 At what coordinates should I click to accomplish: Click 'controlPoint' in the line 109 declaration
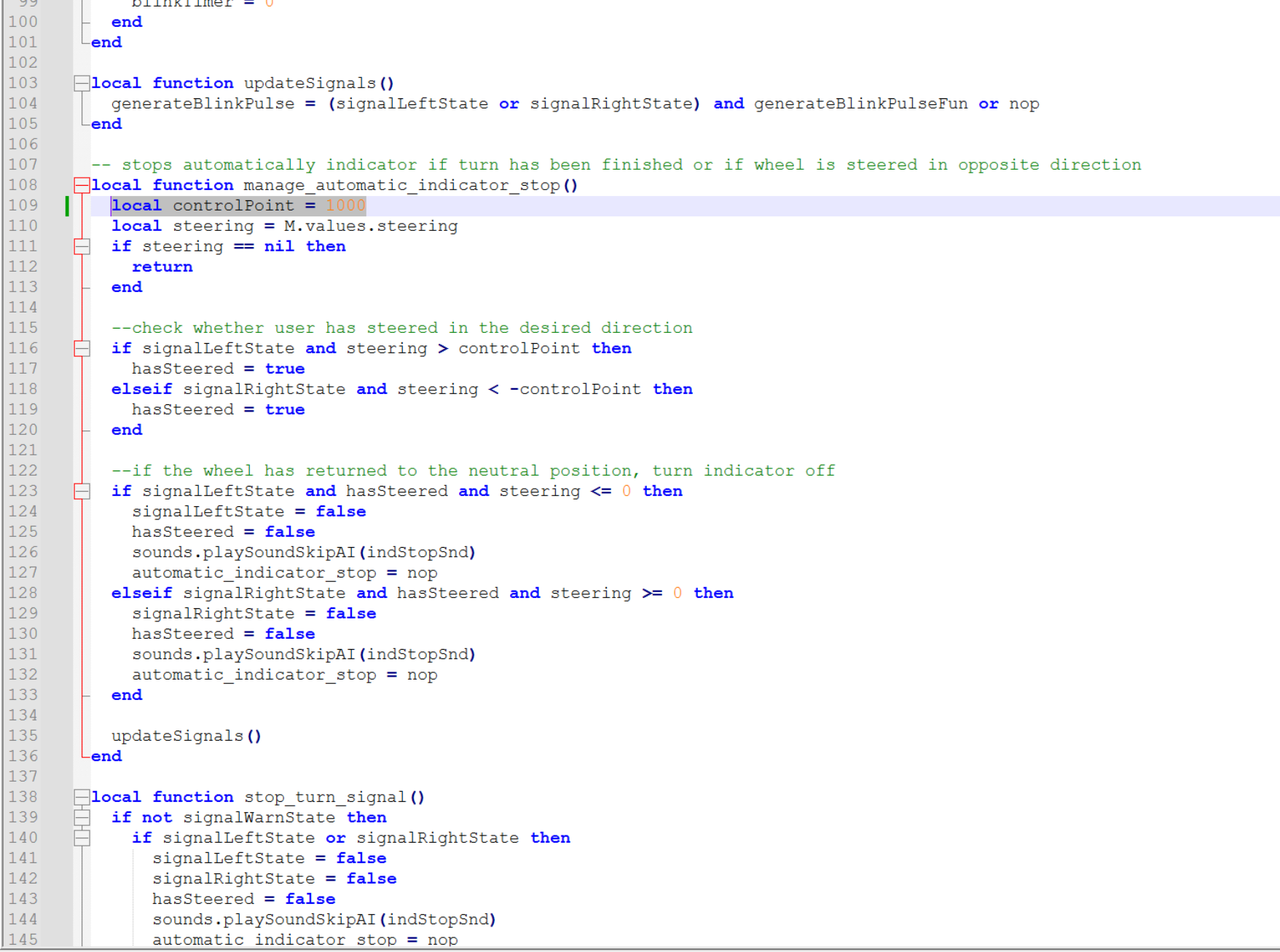pos(233,205)
